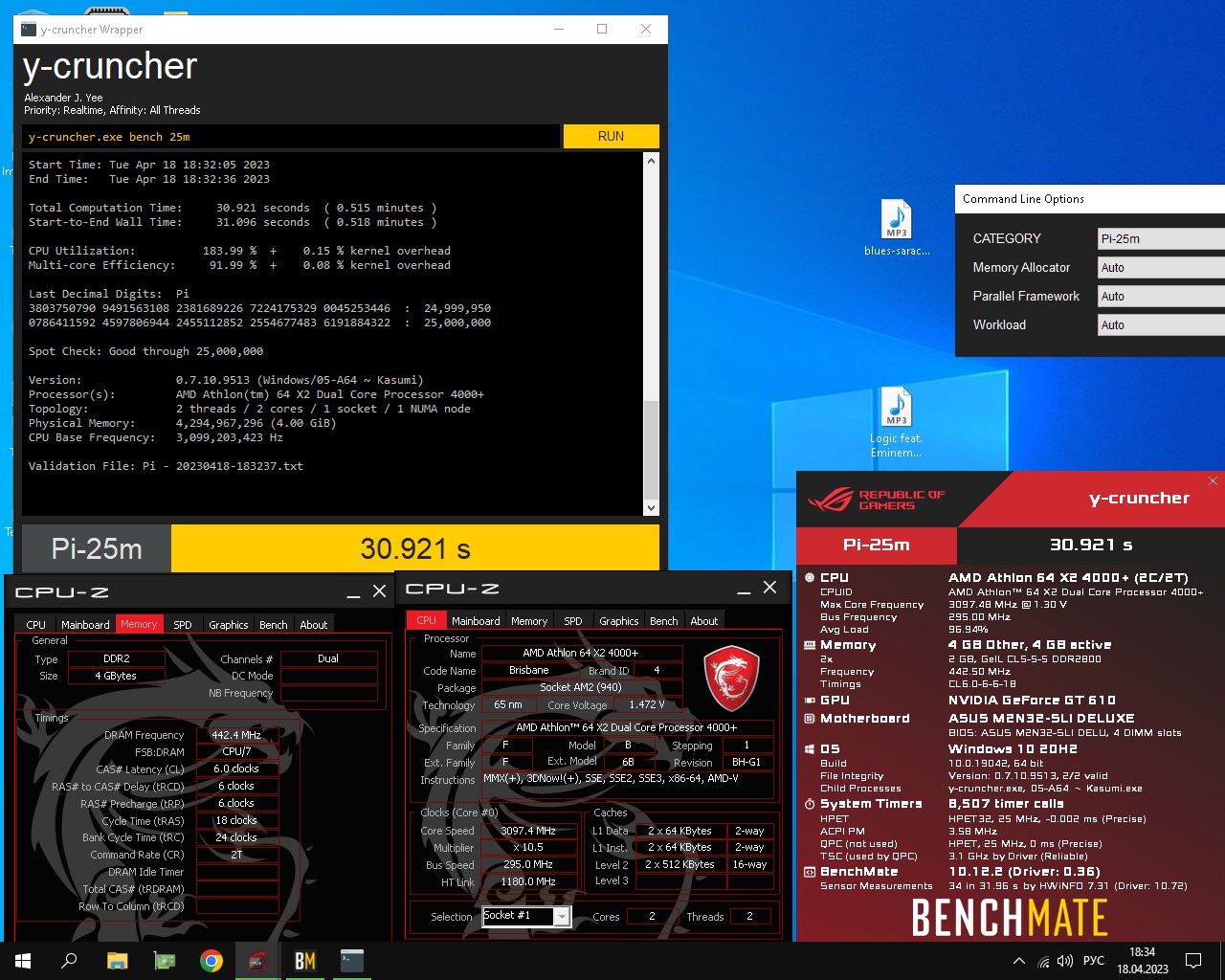Click the network tray icon
This screenshot has height=980, width=1225.
pos(1042,961)
